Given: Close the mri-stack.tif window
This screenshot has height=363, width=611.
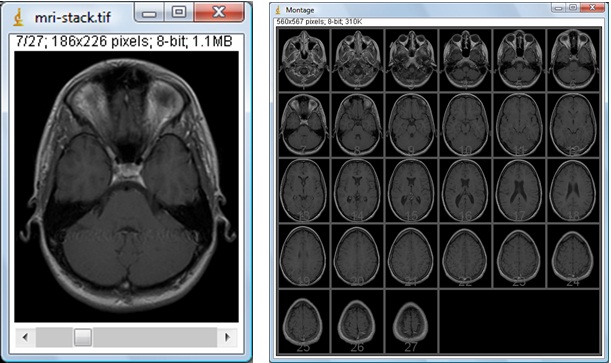Looking at the screenshot, I should [x=219, y=13].
